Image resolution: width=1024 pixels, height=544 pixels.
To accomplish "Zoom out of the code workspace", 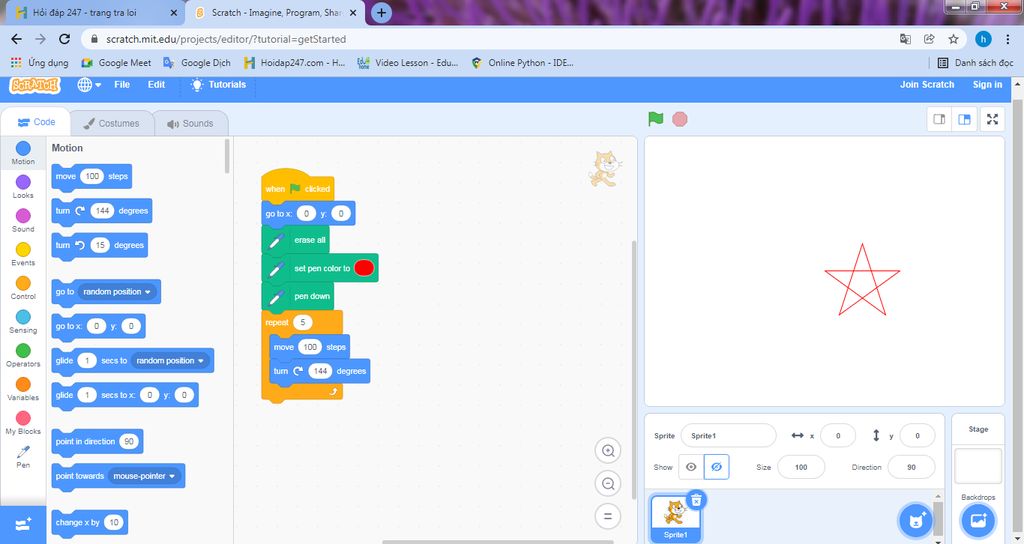I will click(x=608, y=484).
